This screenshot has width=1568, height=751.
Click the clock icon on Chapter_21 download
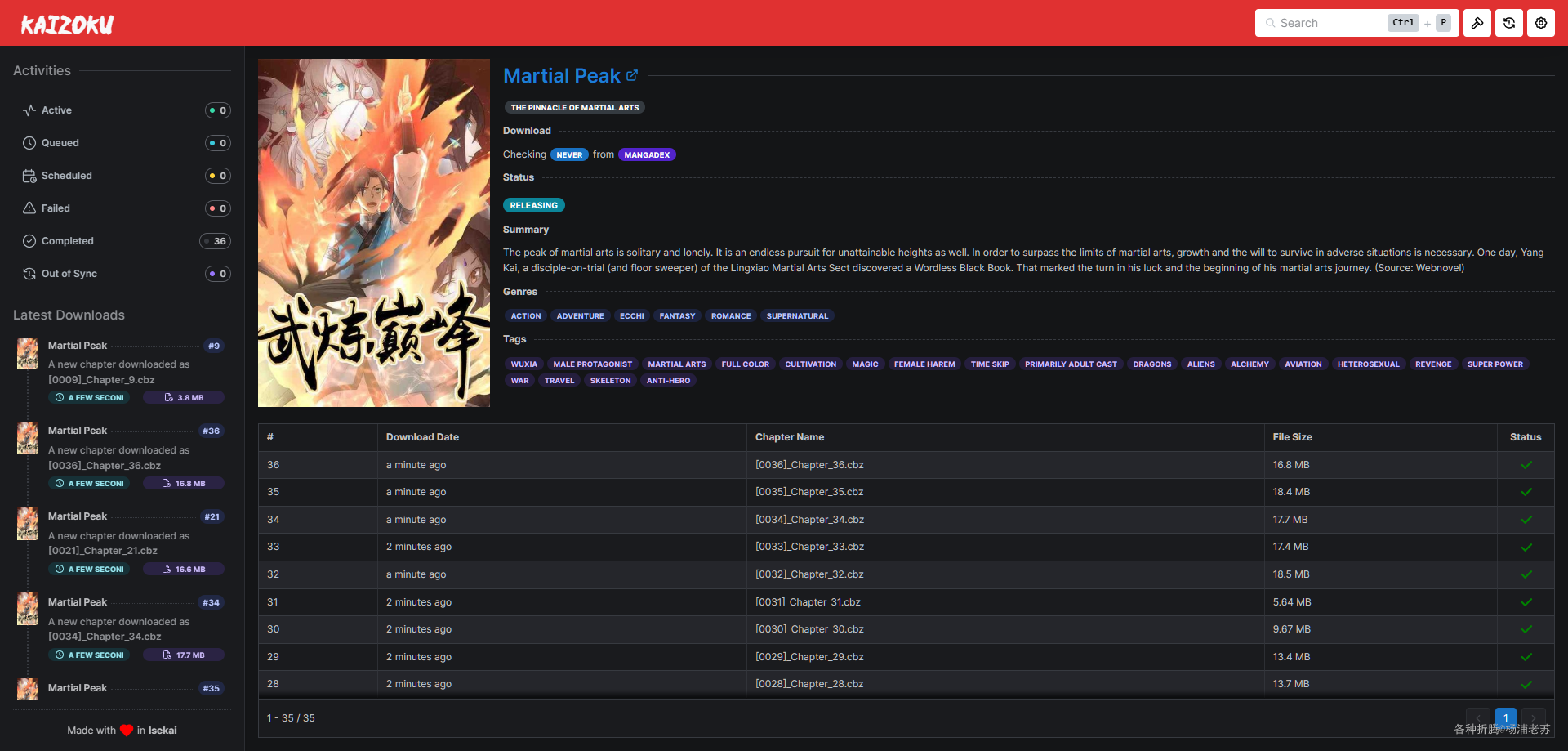60,570
